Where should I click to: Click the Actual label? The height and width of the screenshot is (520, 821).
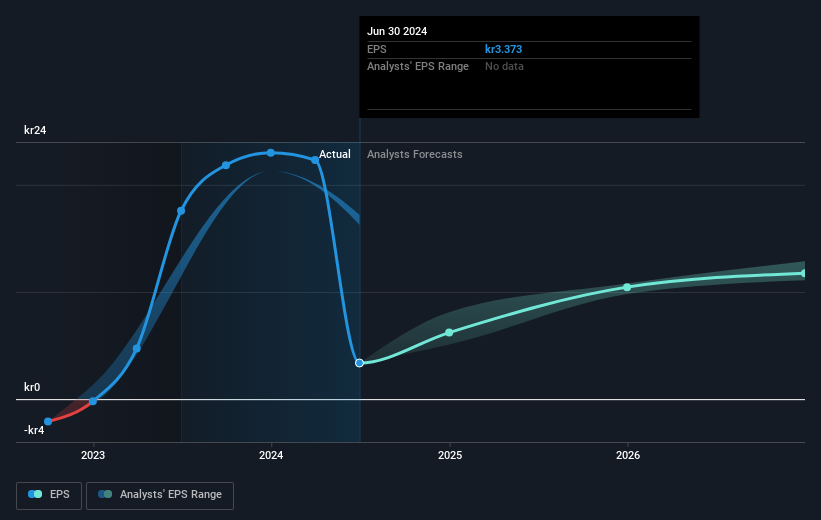[335, 154]
